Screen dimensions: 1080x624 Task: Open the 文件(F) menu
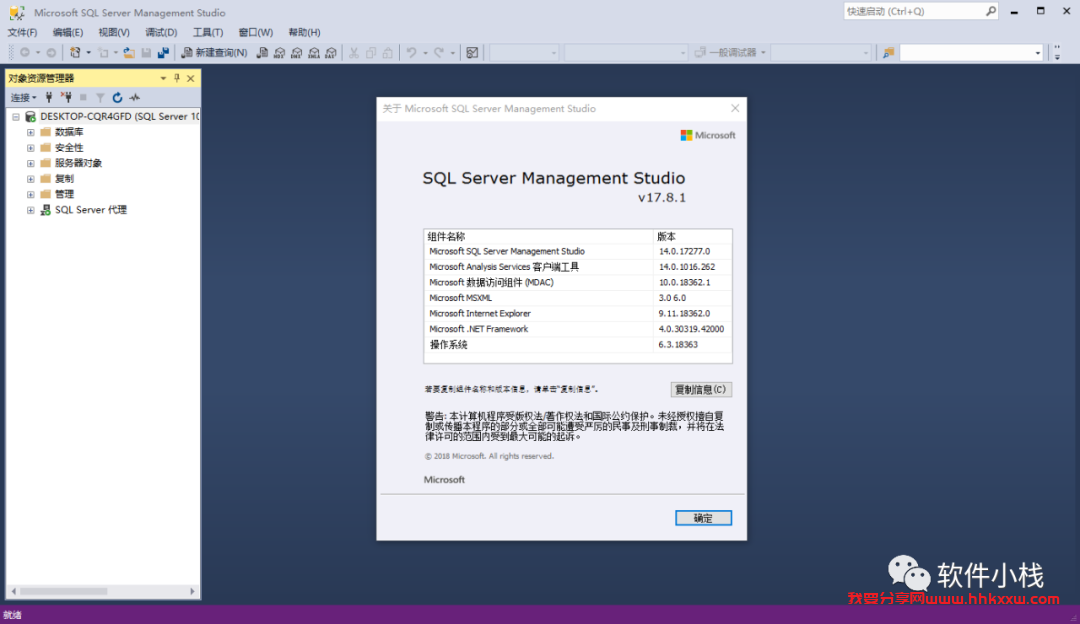click(23, 32)
